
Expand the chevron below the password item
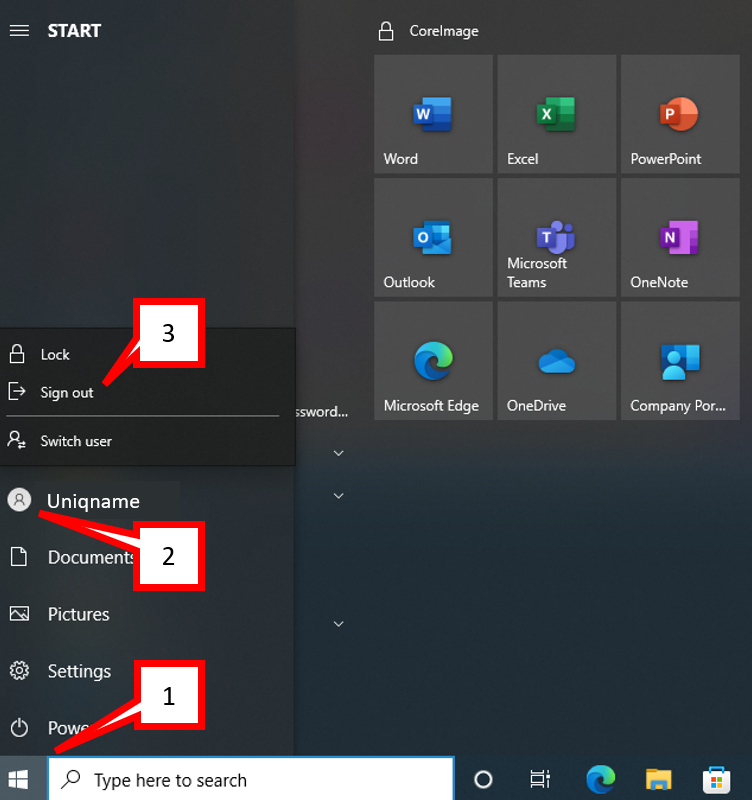tap(338, 453)
